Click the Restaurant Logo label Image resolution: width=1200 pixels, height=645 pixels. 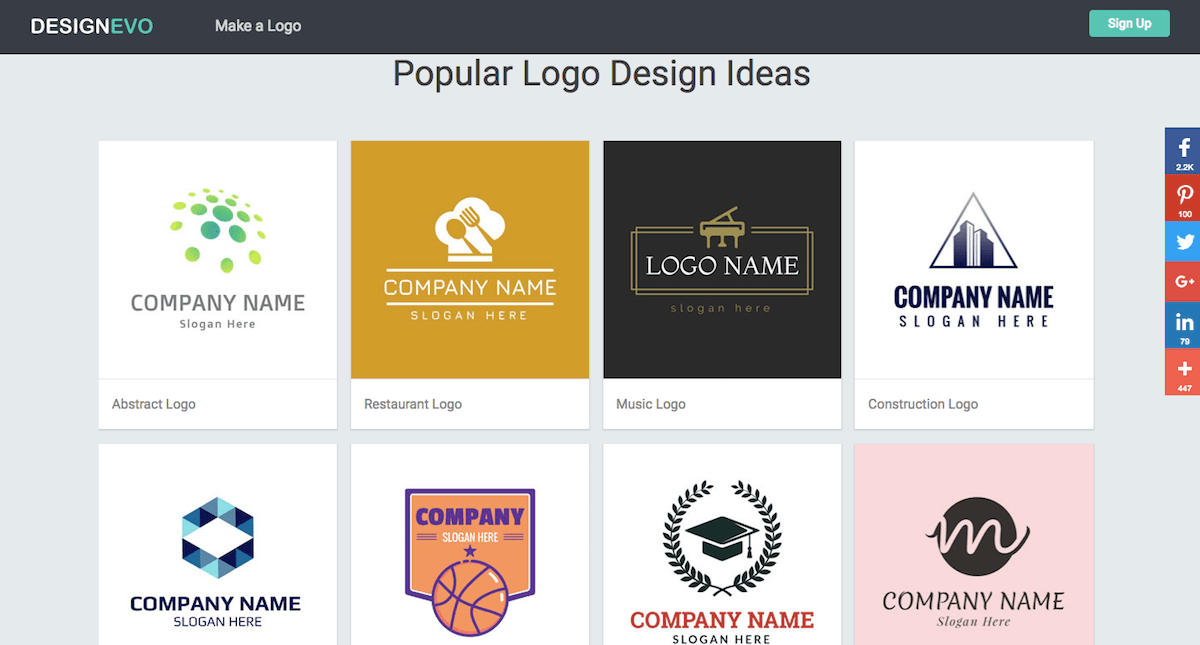click(413, 404)
